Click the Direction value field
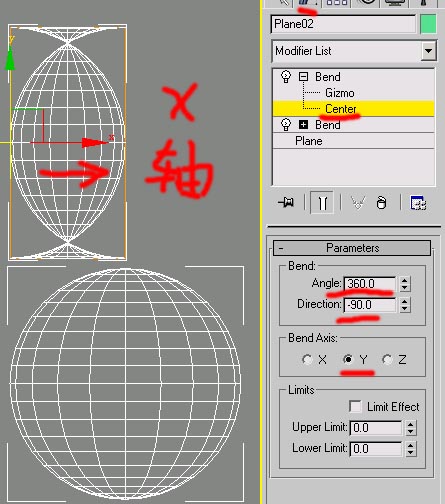The image size is (445, 504). pyautogui.click(x=369, y=305)
